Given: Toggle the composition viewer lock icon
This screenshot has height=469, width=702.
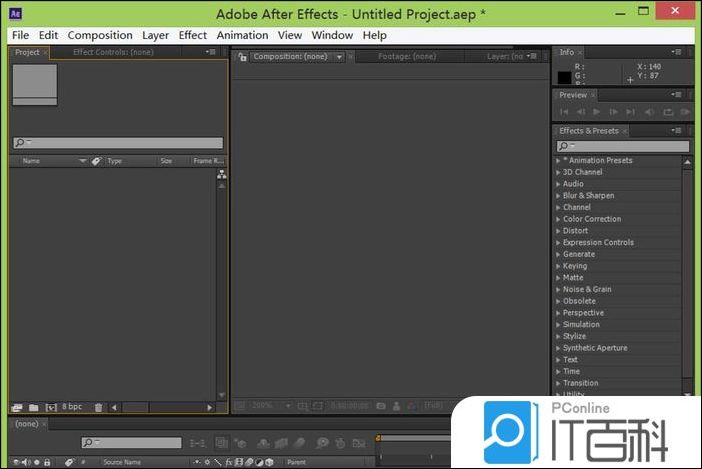Looking at the screenshot, I should [242, 57].
